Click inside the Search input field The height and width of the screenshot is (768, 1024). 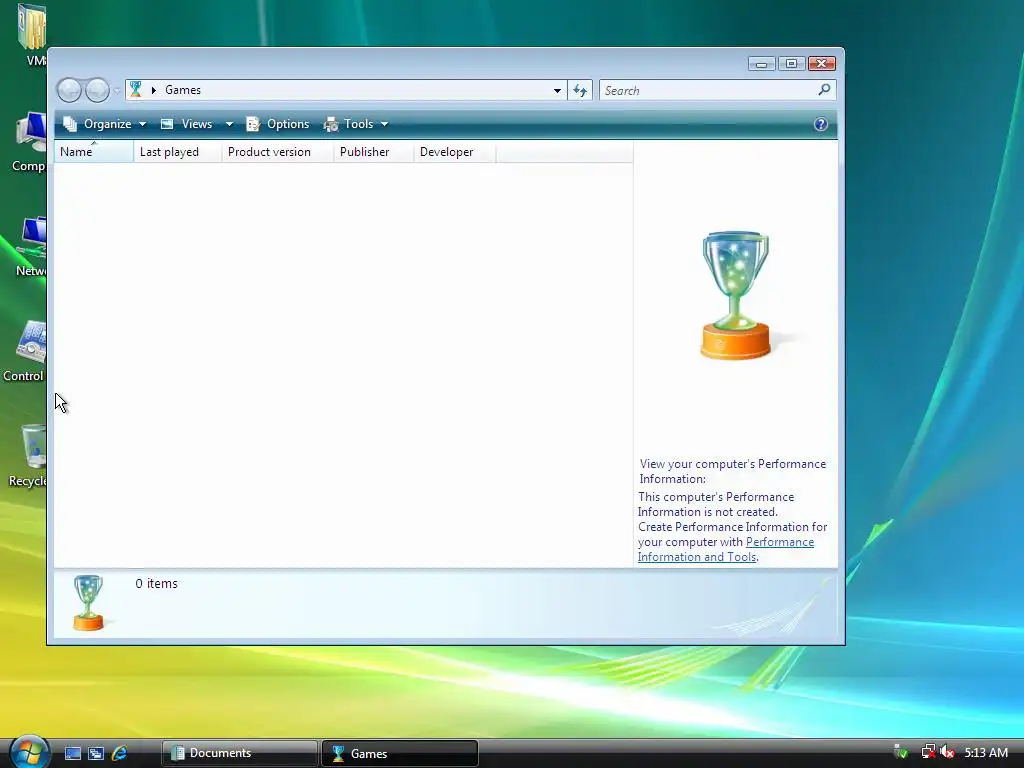click(709, 90)
